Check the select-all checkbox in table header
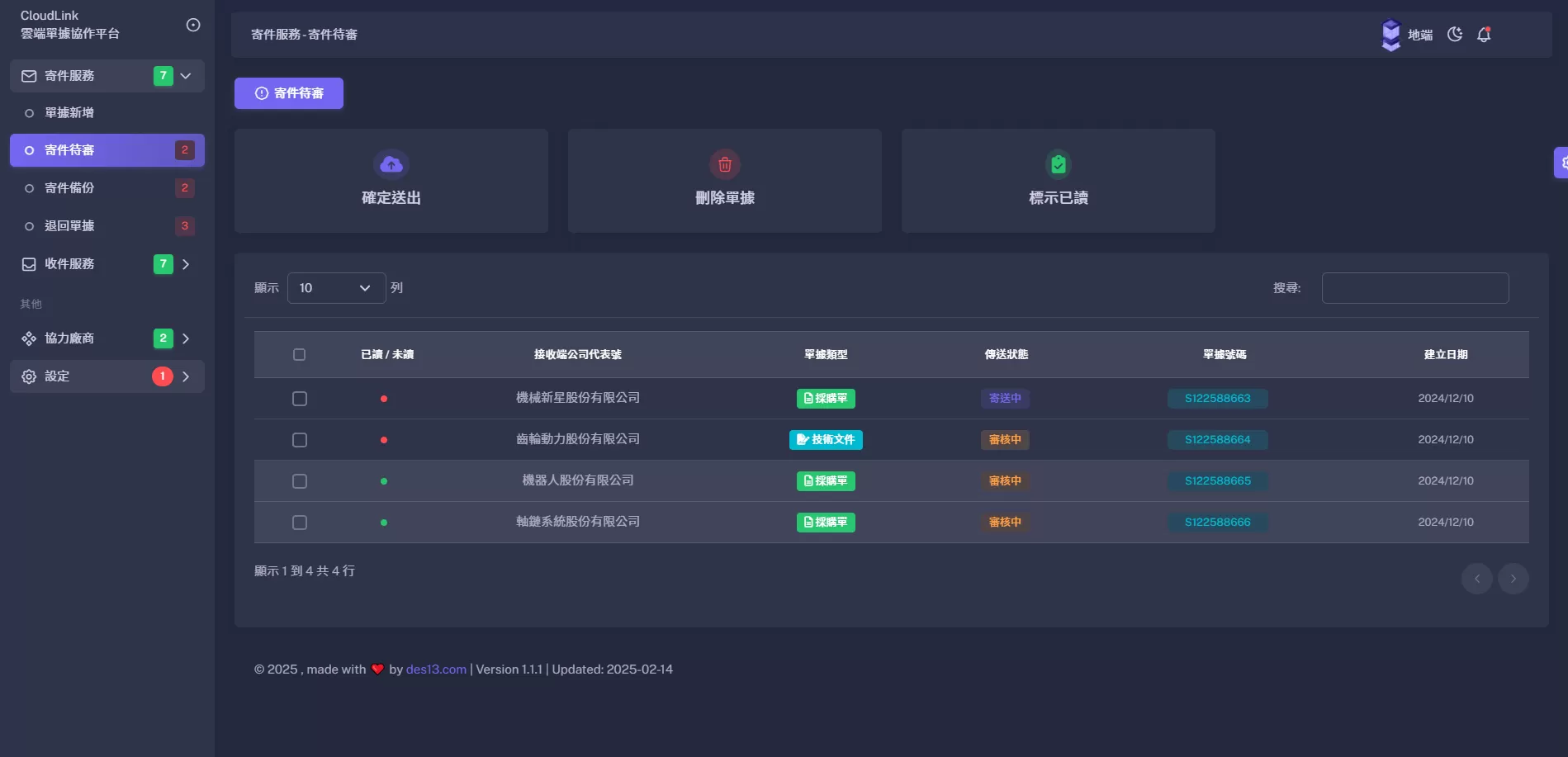This screenshot has width=1568, height=757. (299, 355)
